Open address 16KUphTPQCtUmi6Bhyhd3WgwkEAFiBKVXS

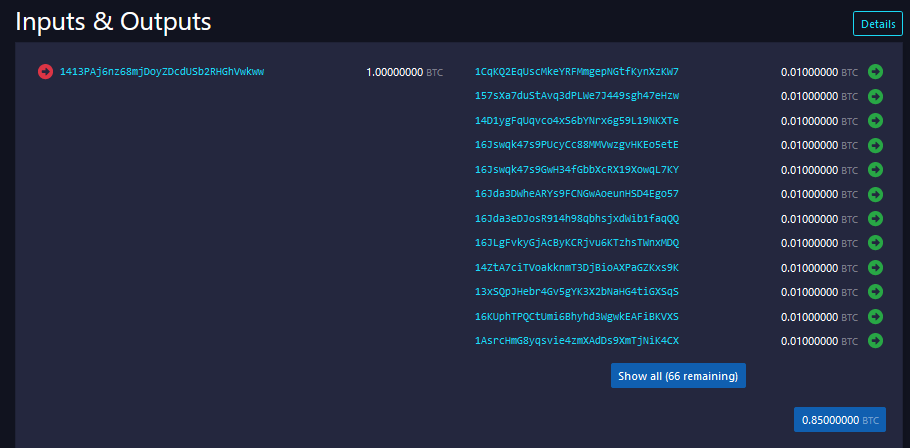[x=577, y=317]
